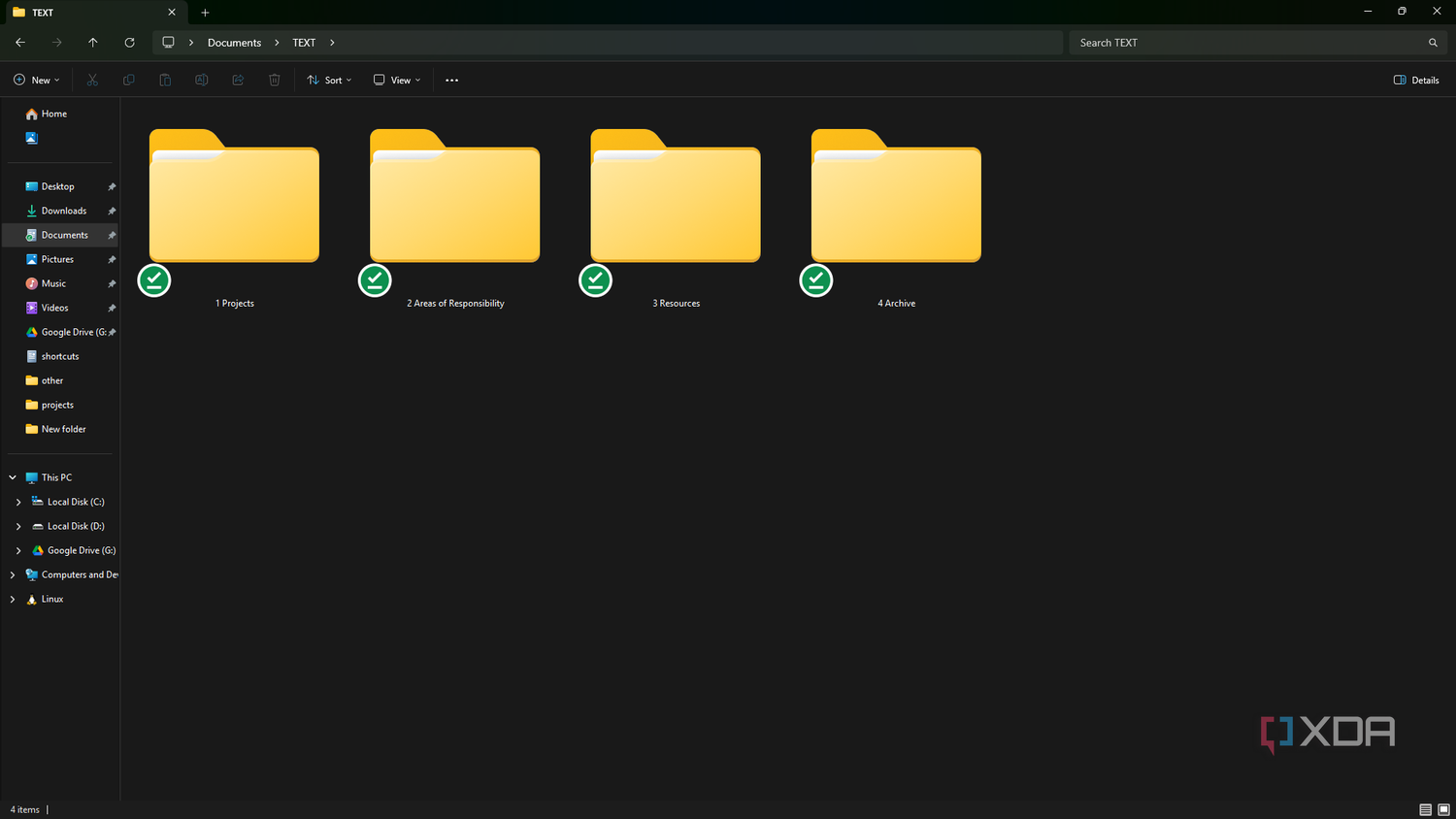Click the PC monitor icon in address bar
Viewport: 1456px width, 819px height.
[x=168, y=43]
